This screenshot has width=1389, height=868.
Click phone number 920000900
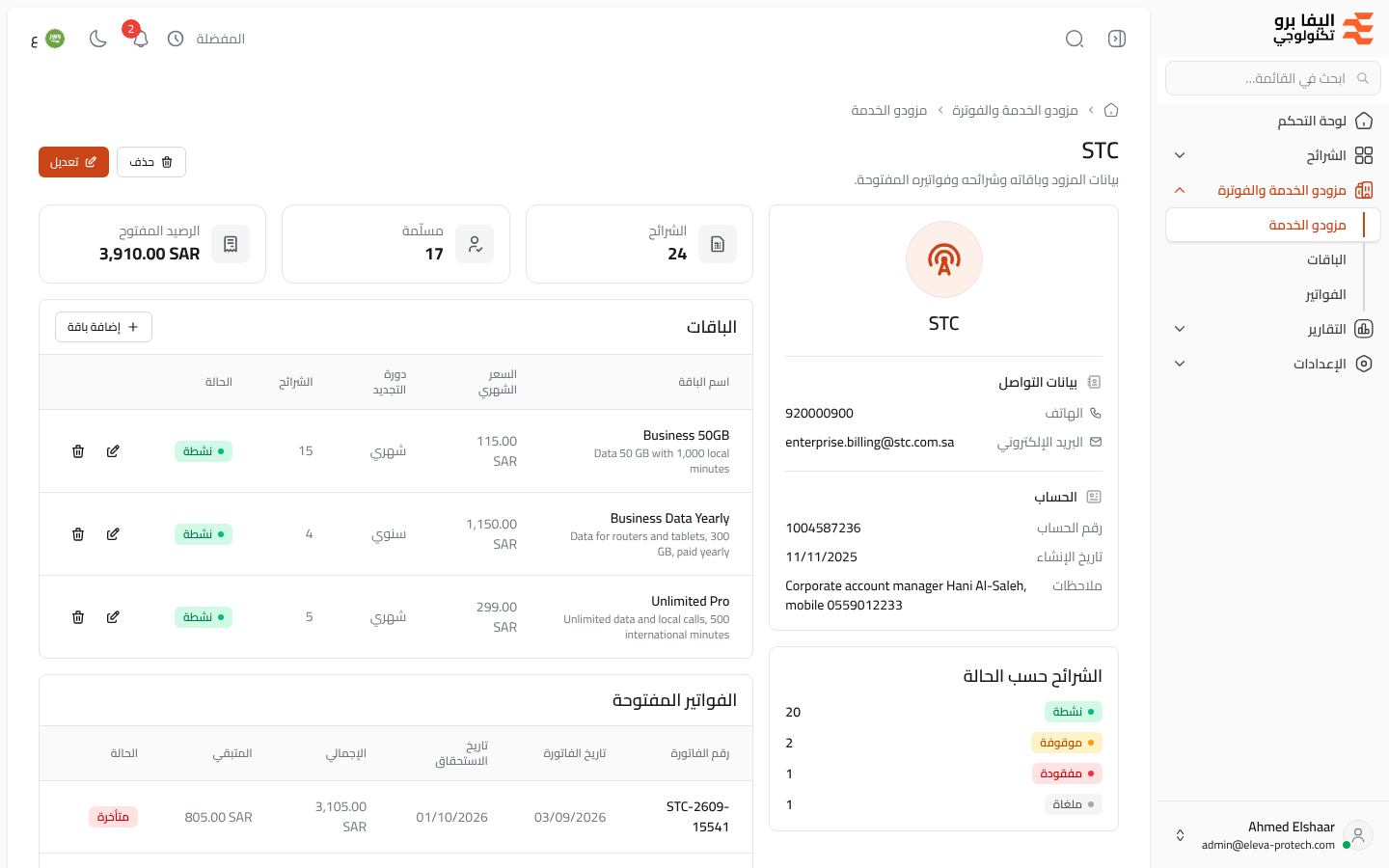(819, 413)
